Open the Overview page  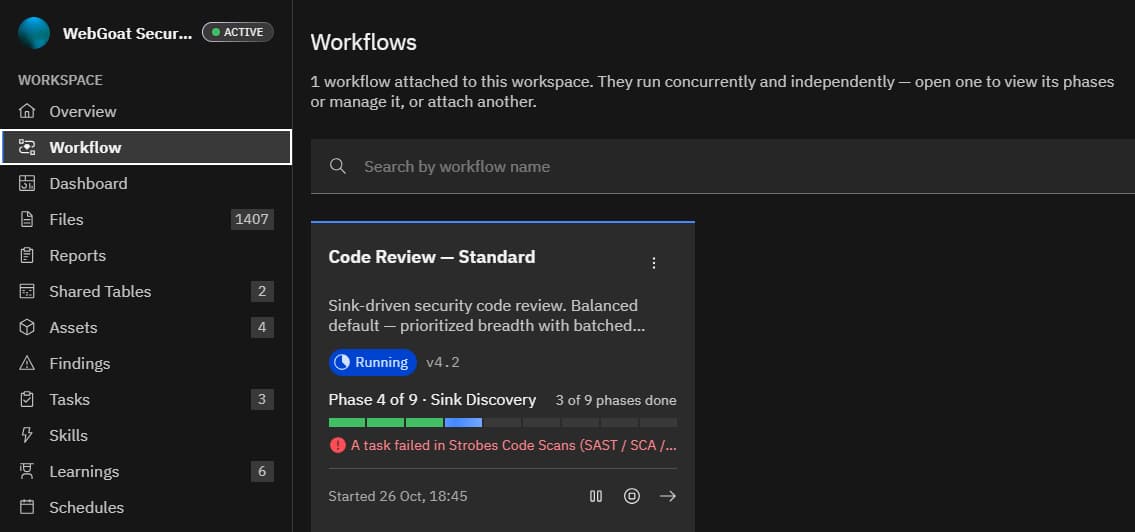(146, 111)
